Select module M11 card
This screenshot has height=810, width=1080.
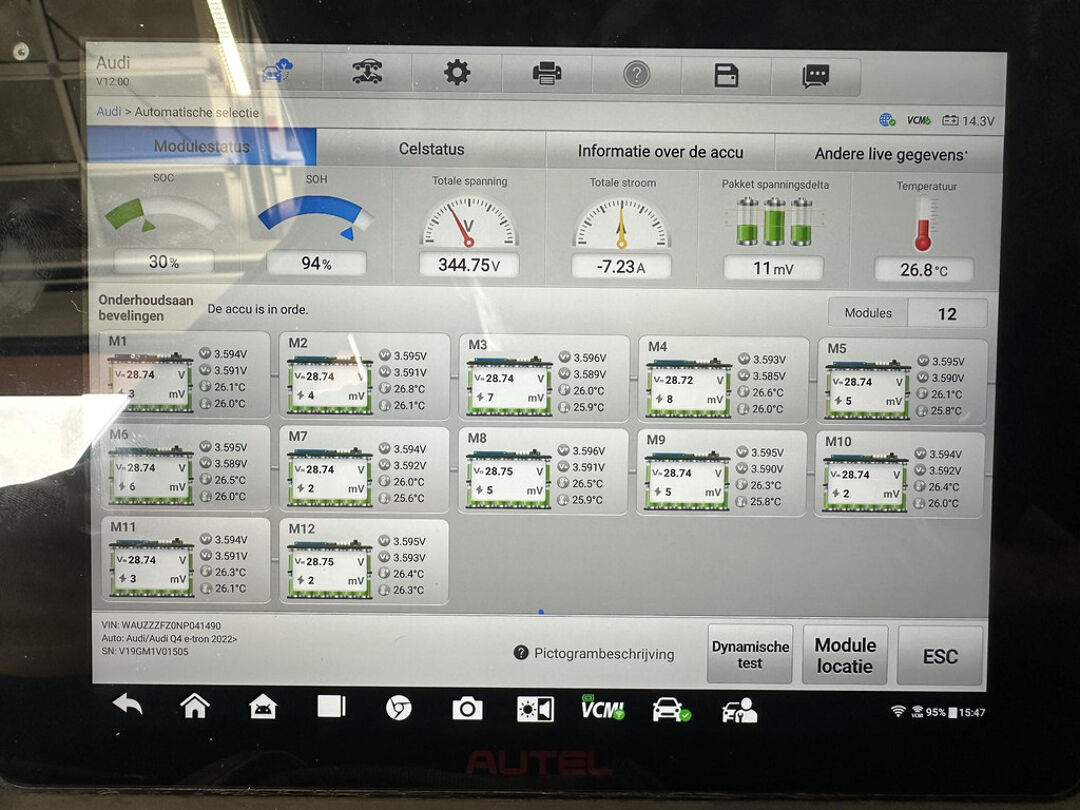186,561
